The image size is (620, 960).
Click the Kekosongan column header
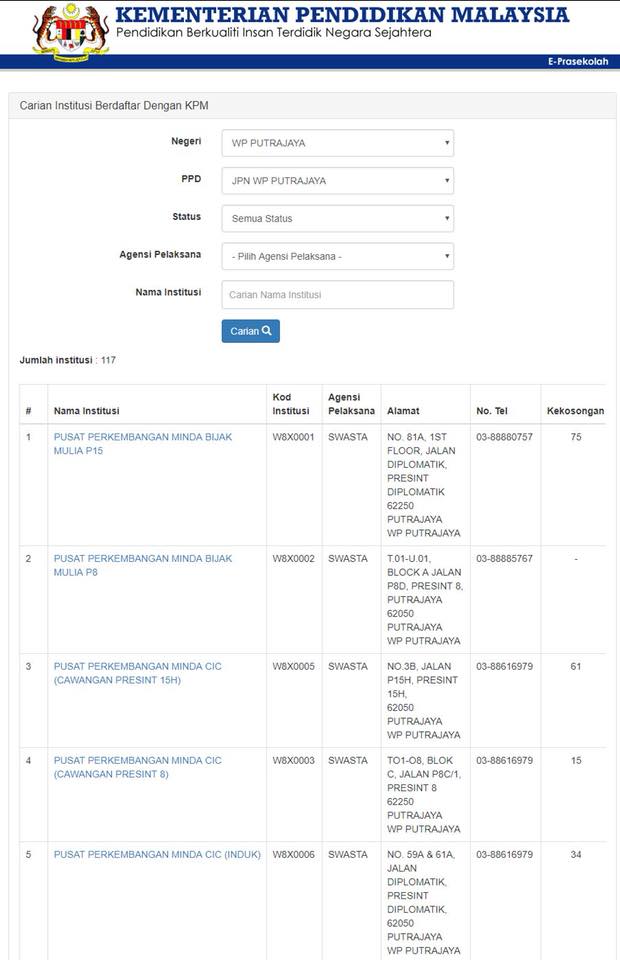click(x=575, y=411)
